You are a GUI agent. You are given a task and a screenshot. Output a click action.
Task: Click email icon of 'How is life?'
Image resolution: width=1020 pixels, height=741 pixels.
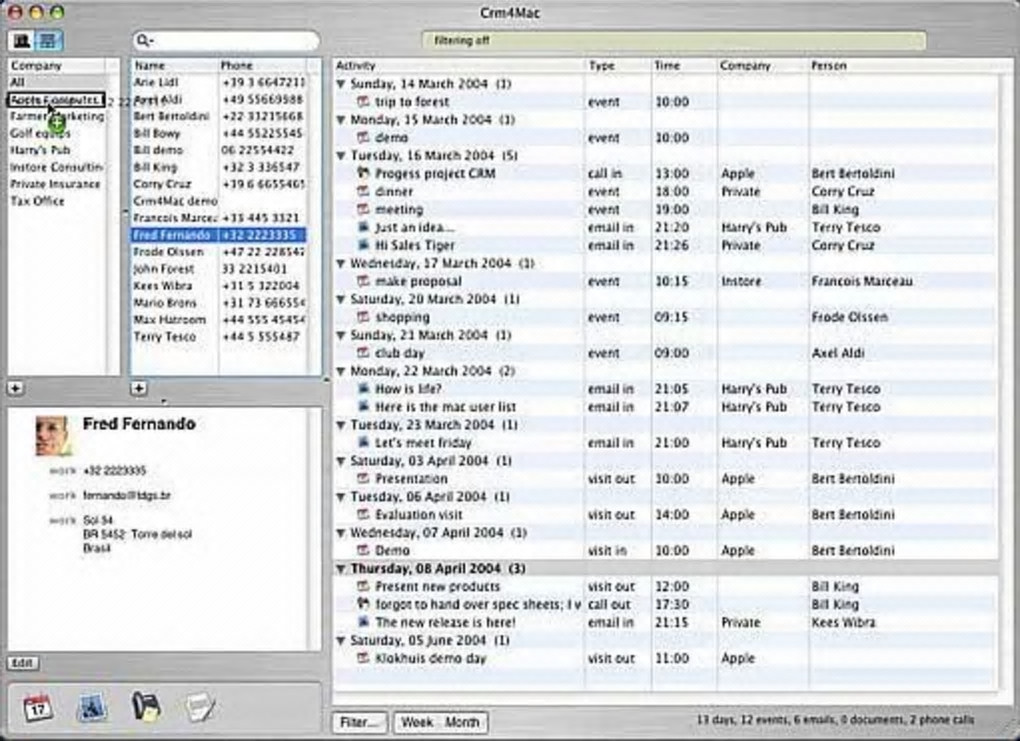click(x=364, y=388)
